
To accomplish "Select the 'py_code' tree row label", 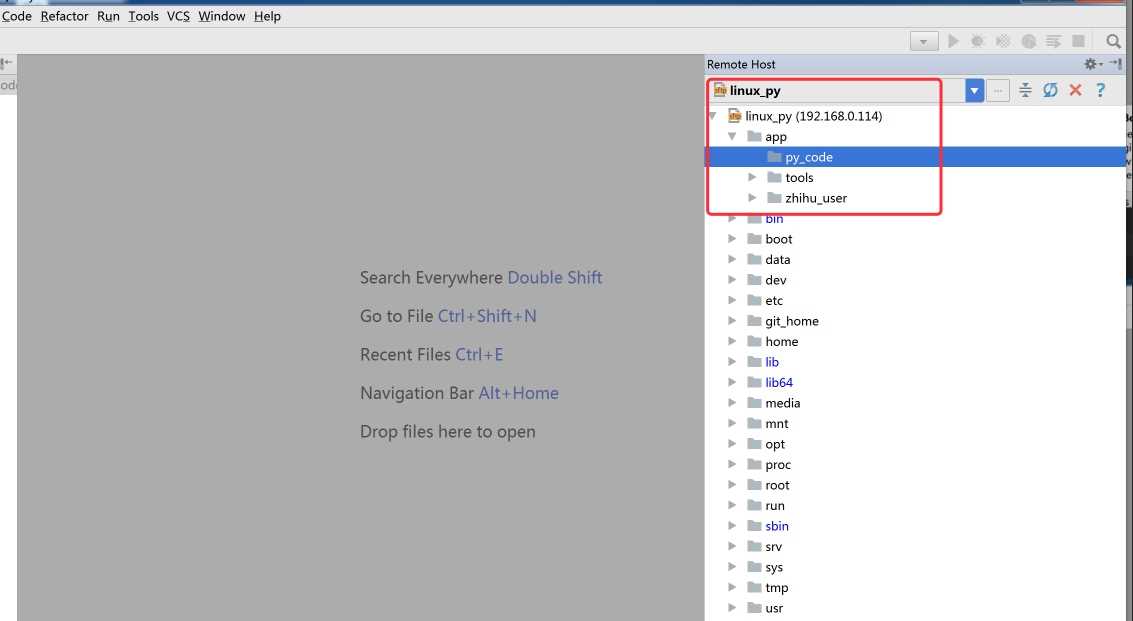I will pos(809,157).
